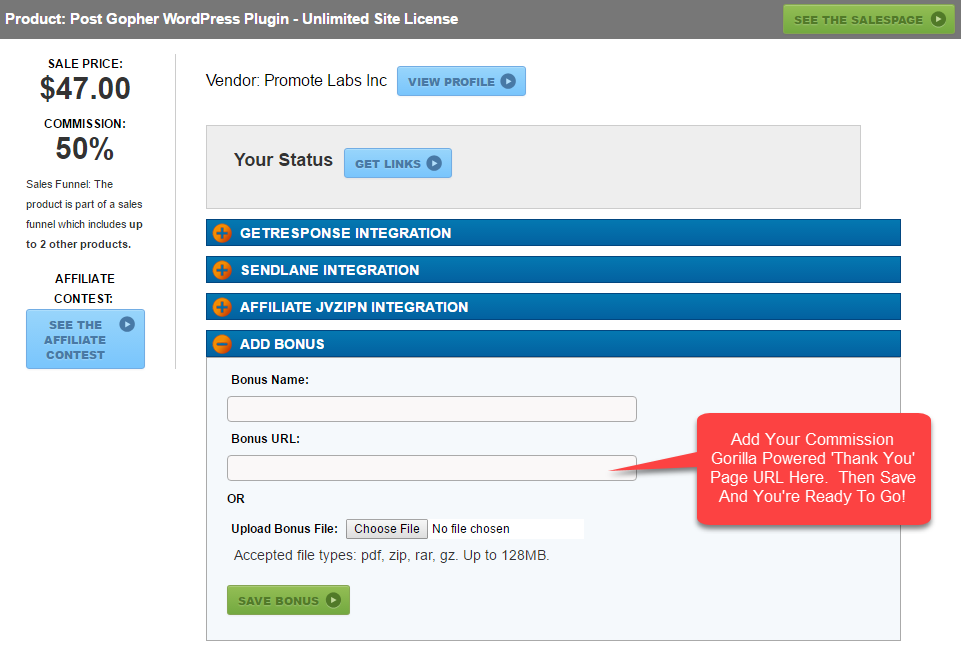Open the Affiliate JVZIPN Integration section header
This screenshot has height=653, width=961.
pyautogui.click(x=553, y=307)
